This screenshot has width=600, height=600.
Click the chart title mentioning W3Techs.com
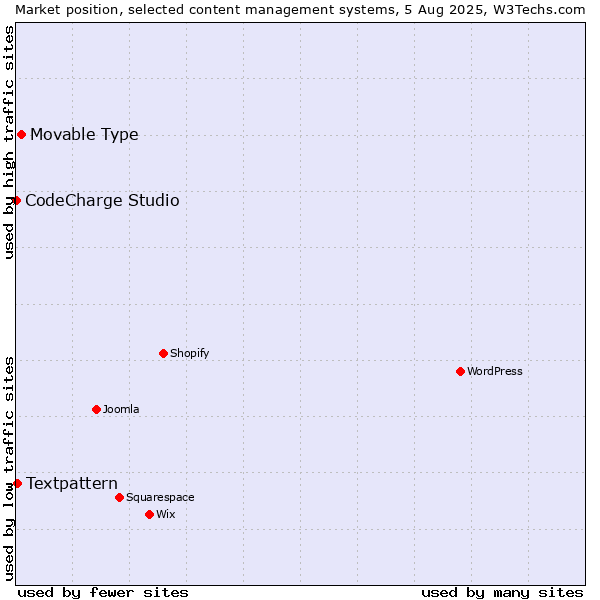pyautogui.click(x=300, y=10)
